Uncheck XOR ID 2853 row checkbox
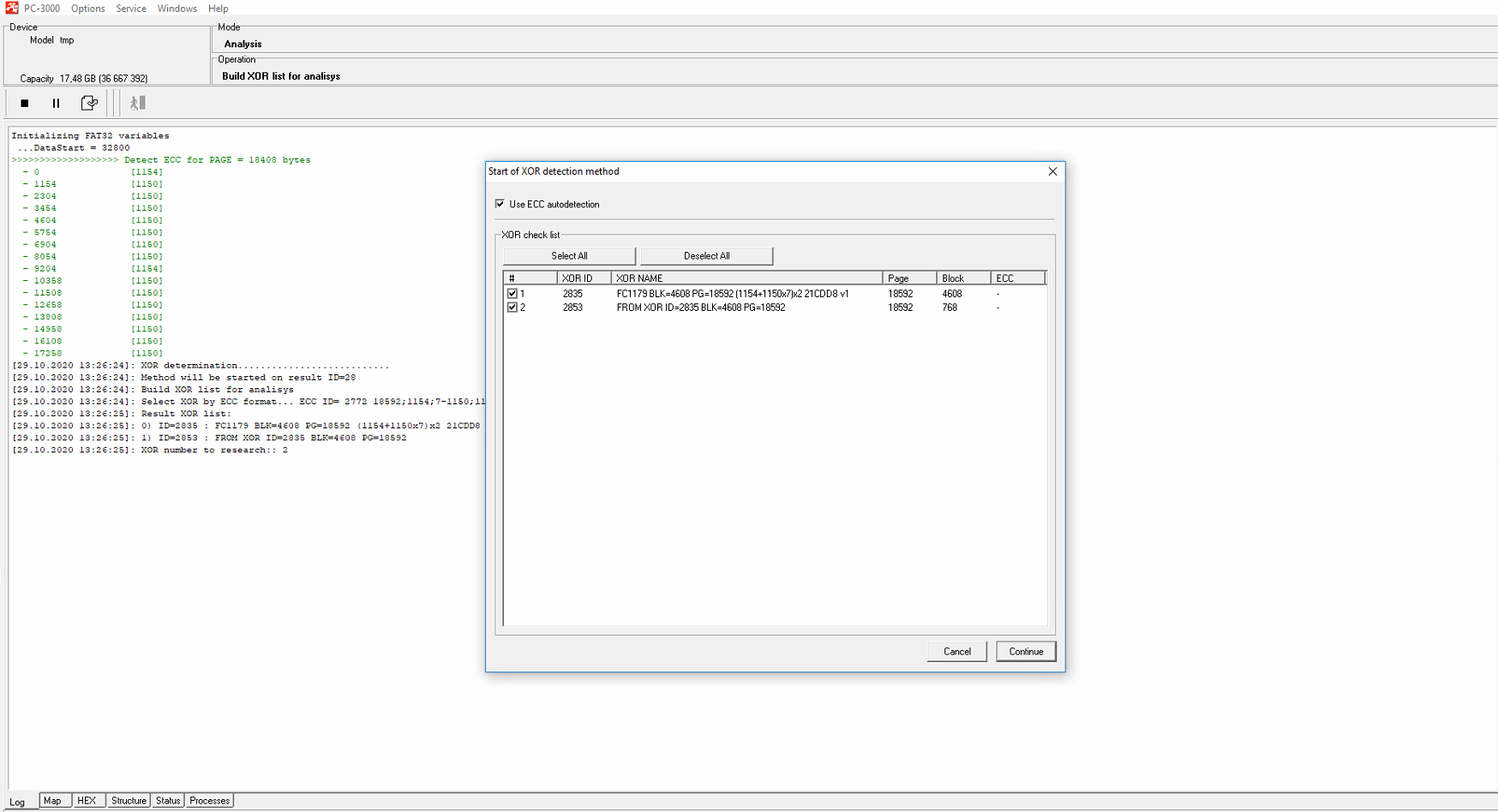This screenshot has height=812, width=1498. click(512, 307)
